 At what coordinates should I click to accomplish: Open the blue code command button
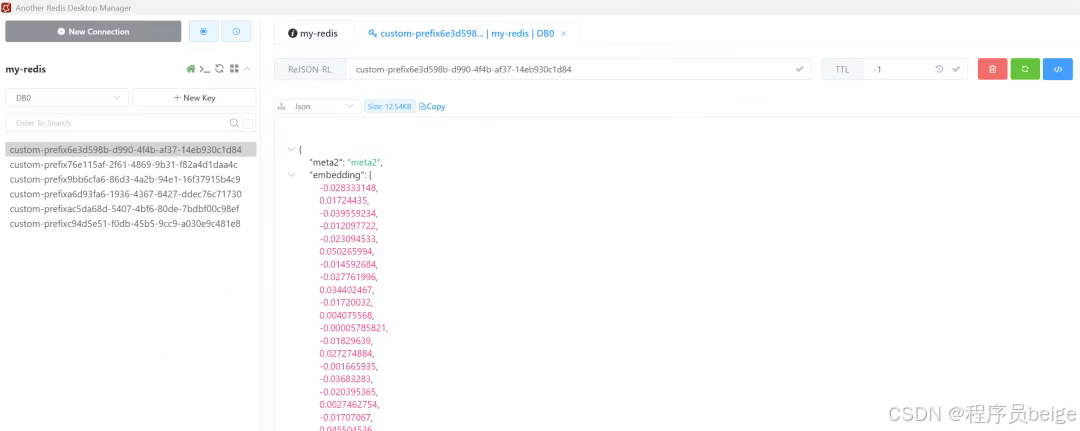coord(1058,70)
